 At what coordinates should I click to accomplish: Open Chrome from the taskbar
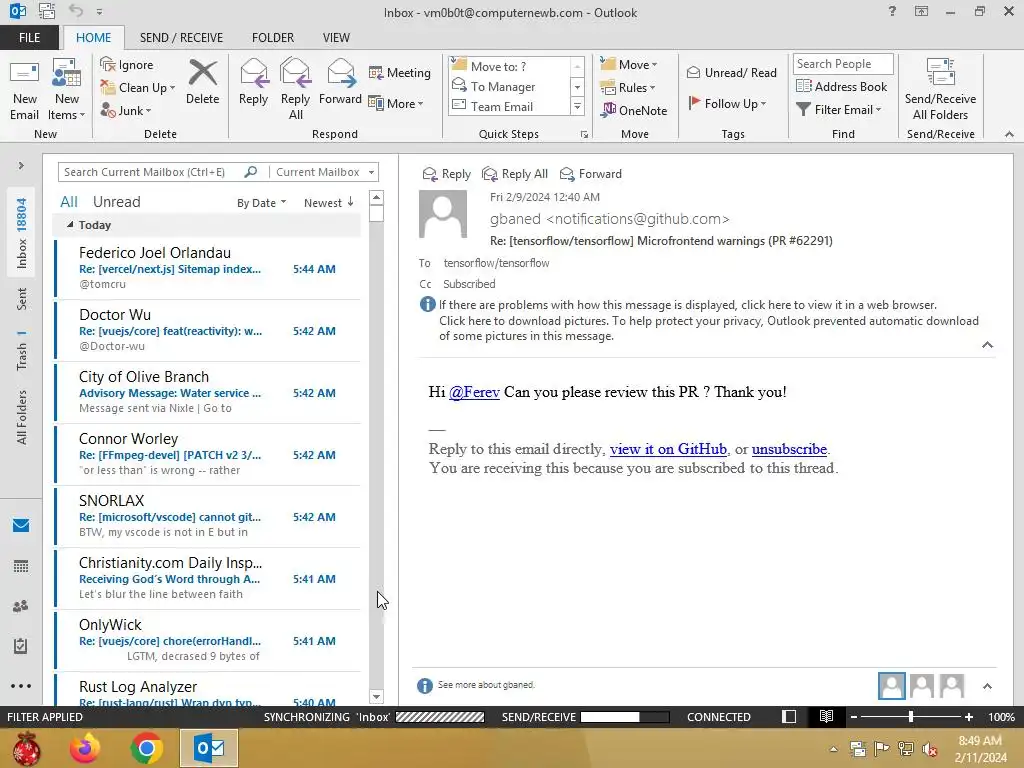(146, 748)
